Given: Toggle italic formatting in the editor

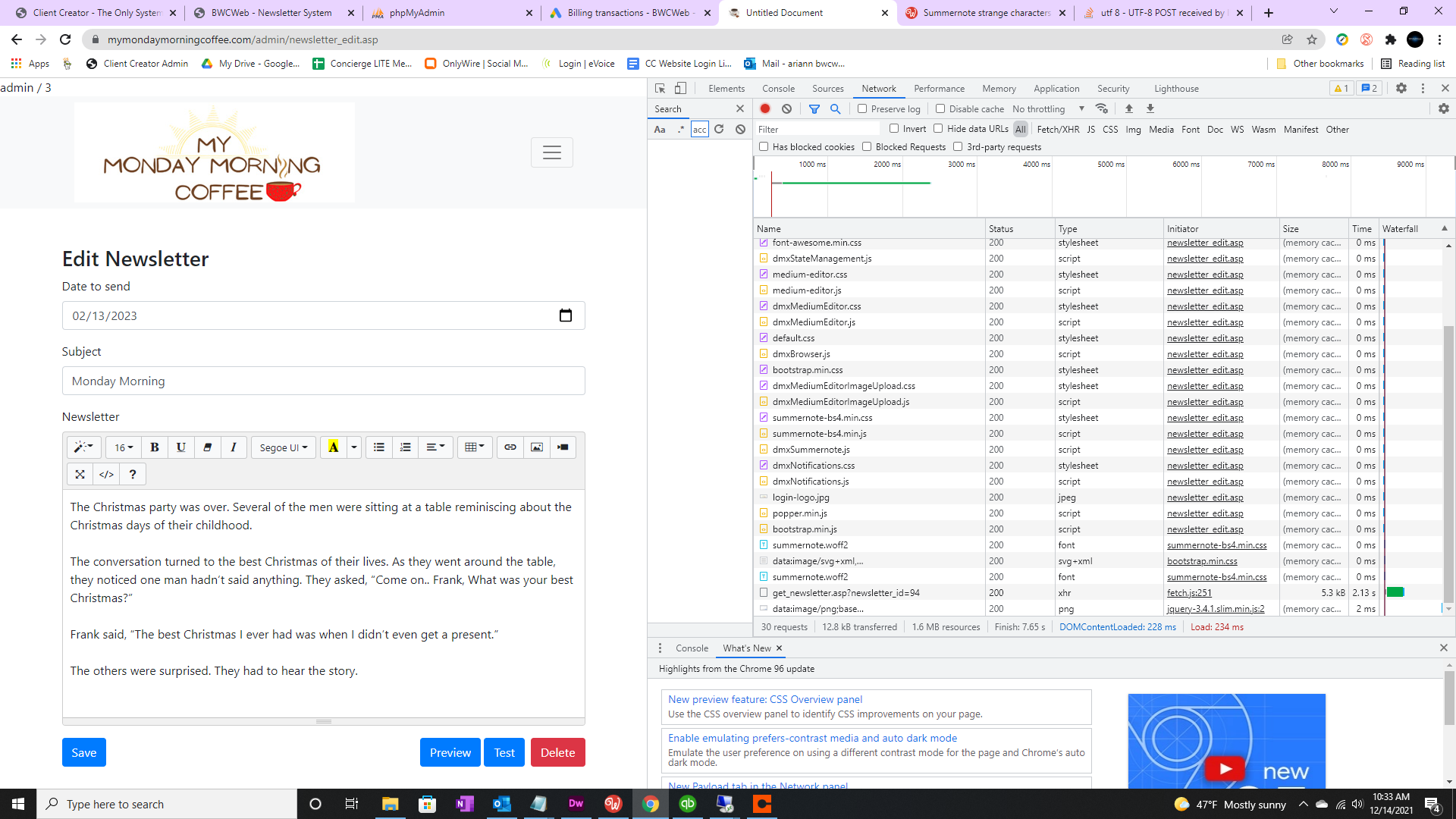Looking at the screenshot, I should click(x=234, y=447).
